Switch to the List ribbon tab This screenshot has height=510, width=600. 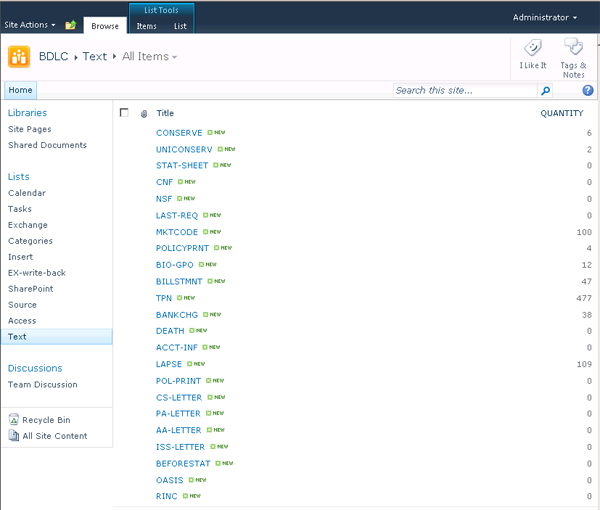pyautogui.click(x=180, y=26)
